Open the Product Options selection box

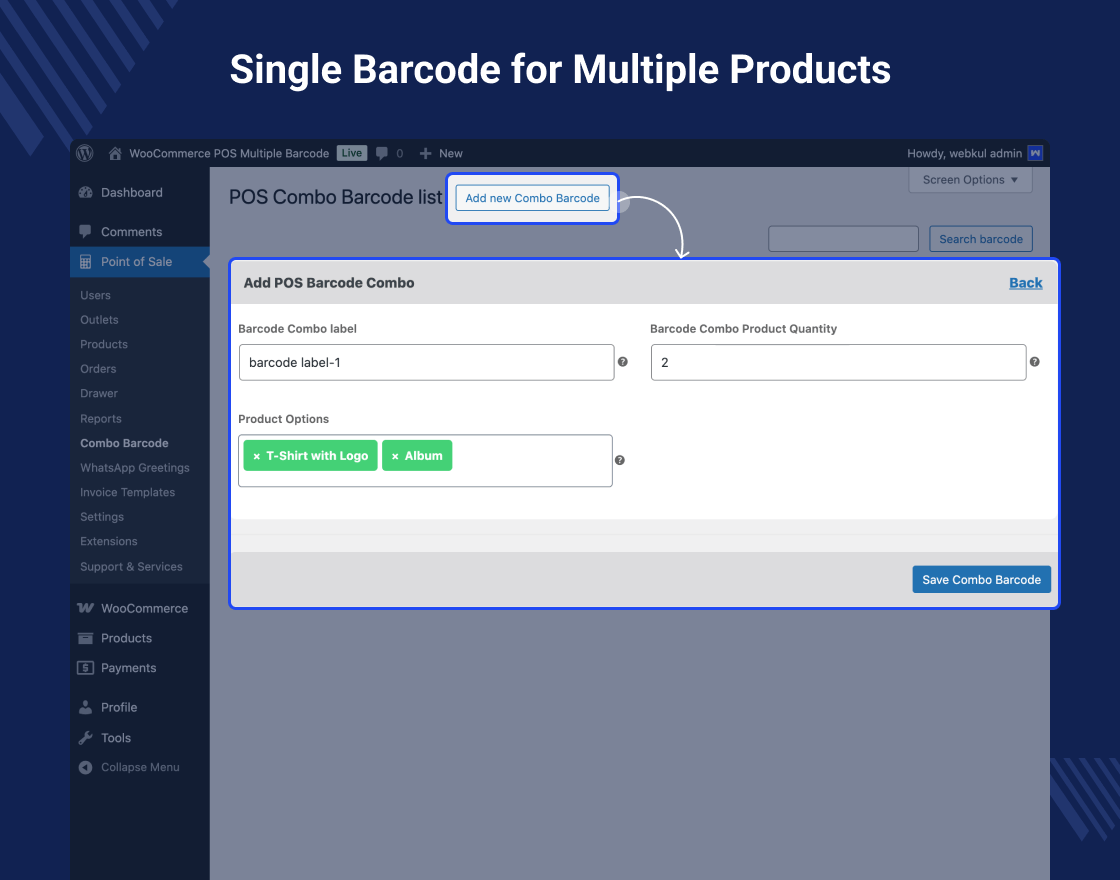pos(530,460)
